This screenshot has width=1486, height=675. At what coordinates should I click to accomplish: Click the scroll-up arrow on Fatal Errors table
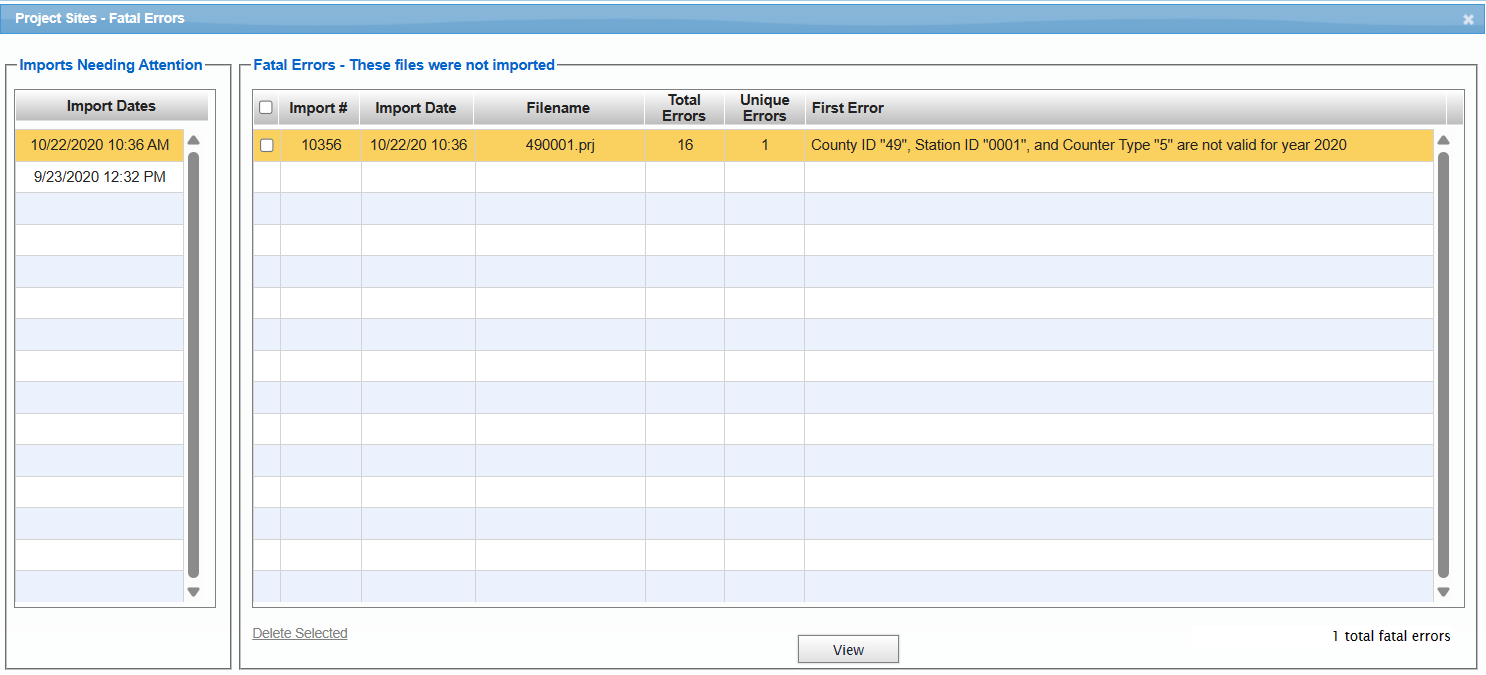(1444, 139)
